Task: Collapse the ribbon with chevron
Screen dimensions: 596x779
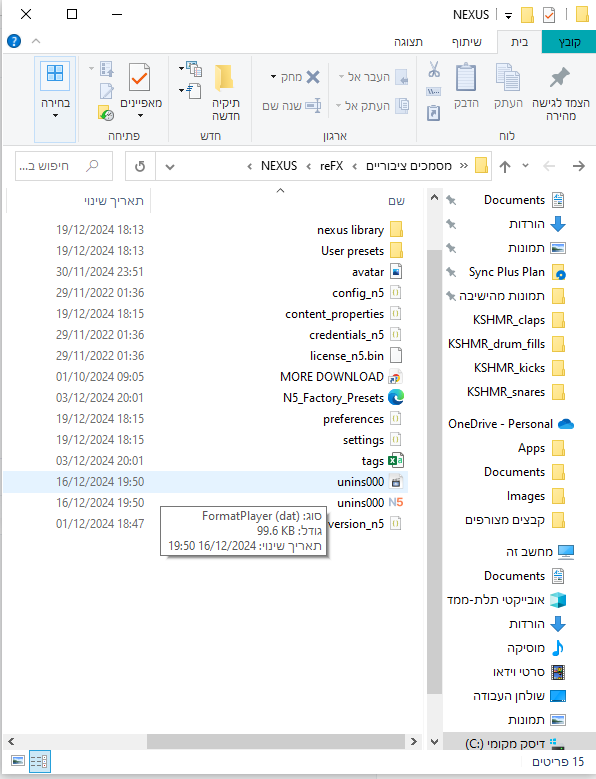Action: [x=36, y=41]
